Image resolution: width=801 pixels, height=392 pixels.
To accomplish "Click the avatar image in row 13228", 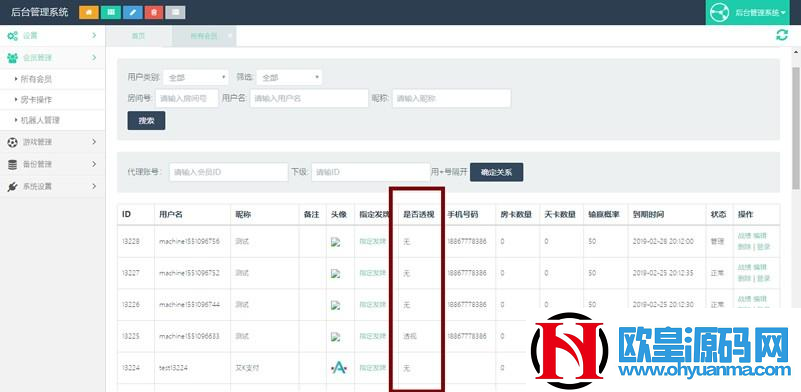I will [x=335, y=242].
